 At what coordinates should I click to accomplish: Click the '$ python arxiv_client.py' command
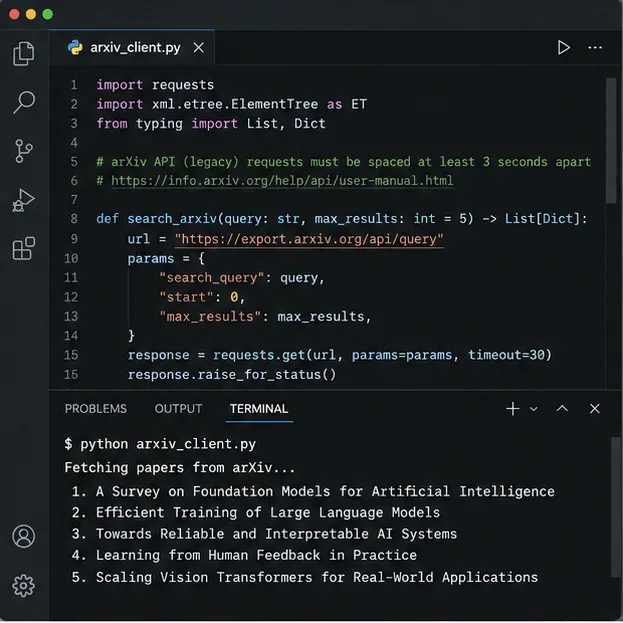point(160,444)
